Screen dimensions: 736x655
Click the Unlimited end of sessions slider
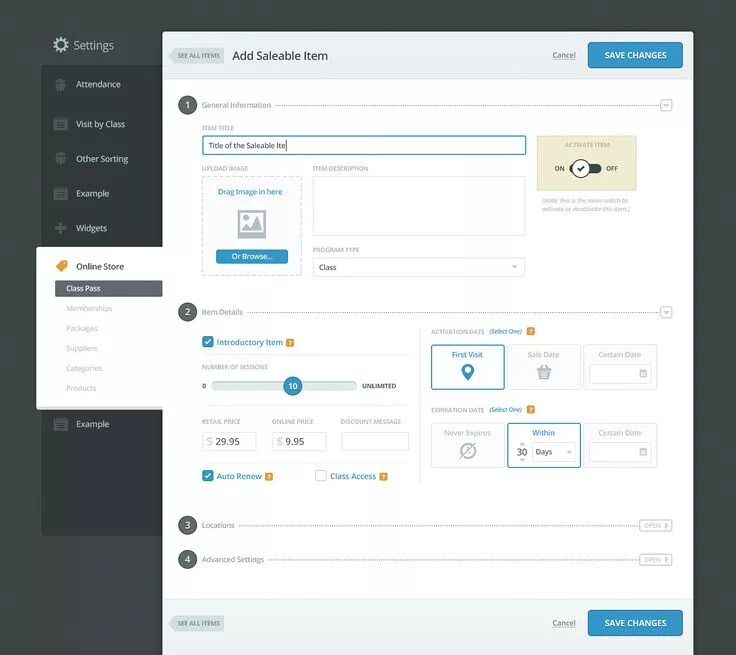(379, 386)
